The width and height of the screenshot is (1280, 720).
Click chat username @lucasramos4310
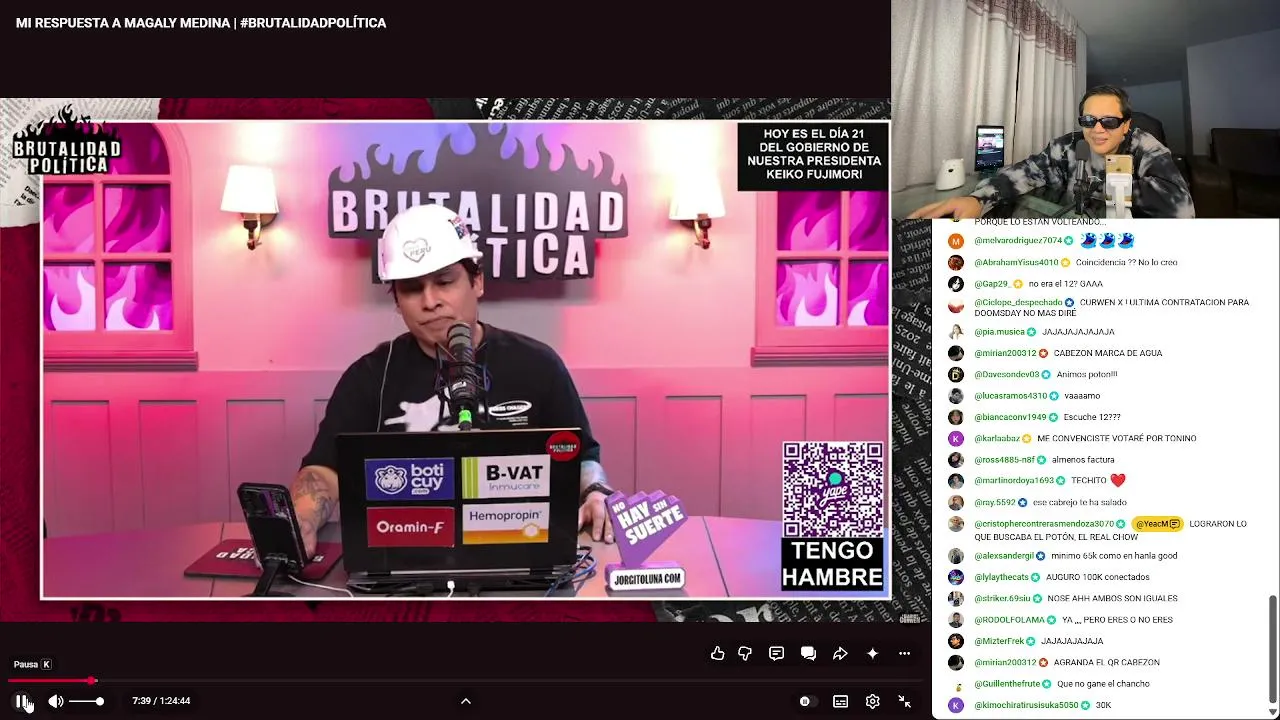pos(1010,396)
